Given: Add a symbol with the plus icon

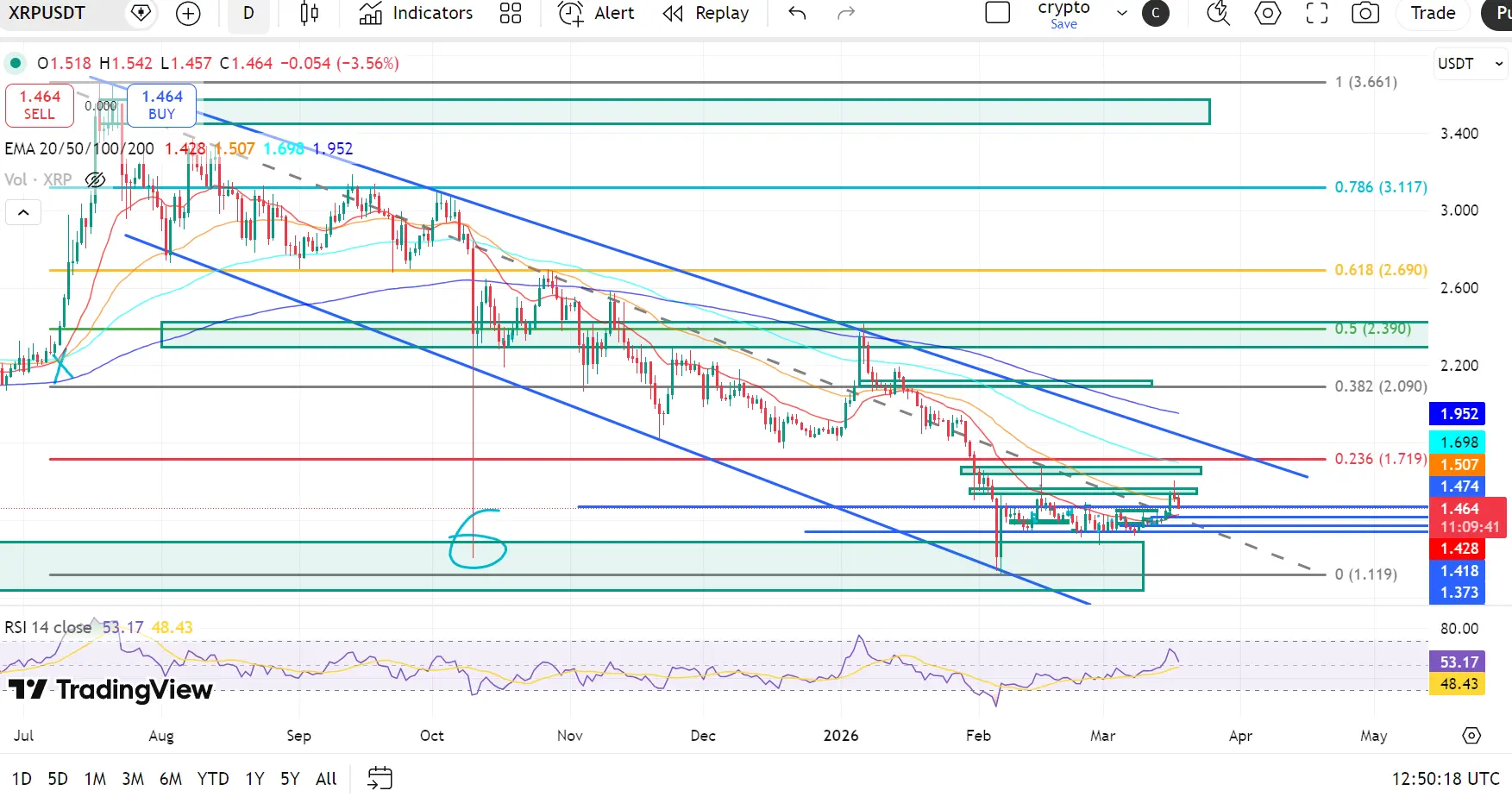Looking at the screenshot, I should point(187,13).
